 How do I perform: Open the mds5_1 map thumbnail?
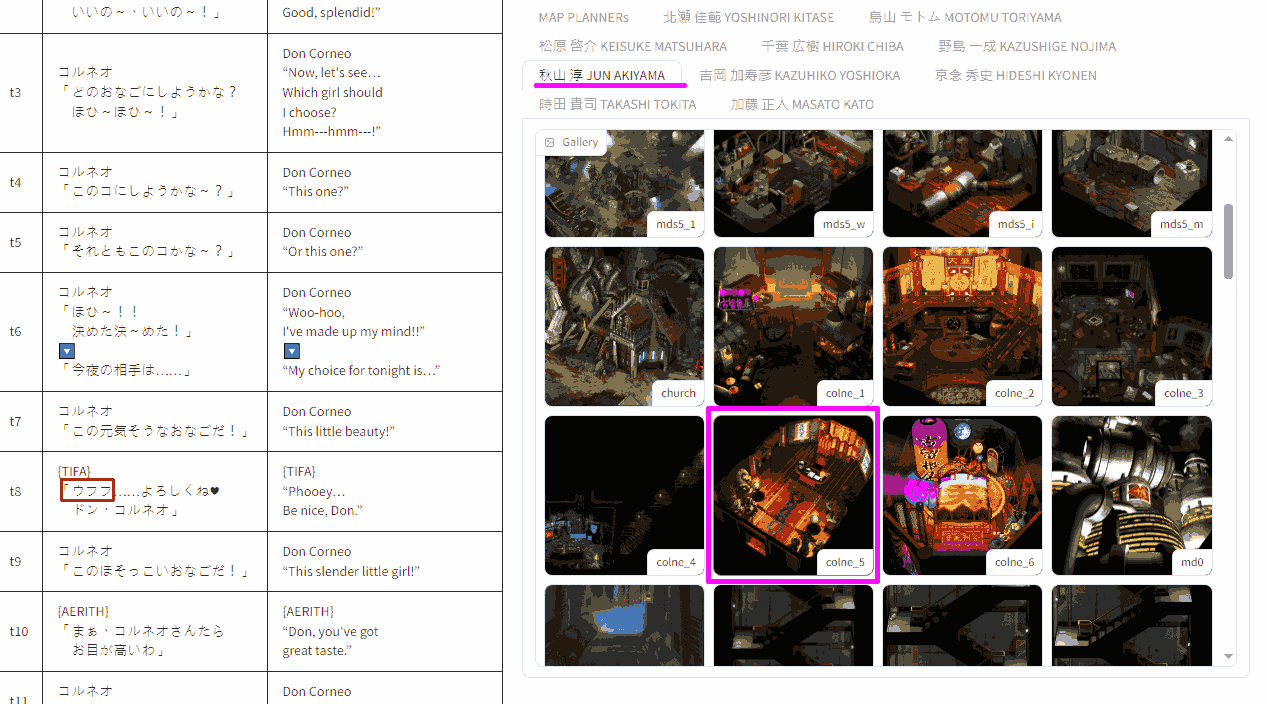[624, 183]
